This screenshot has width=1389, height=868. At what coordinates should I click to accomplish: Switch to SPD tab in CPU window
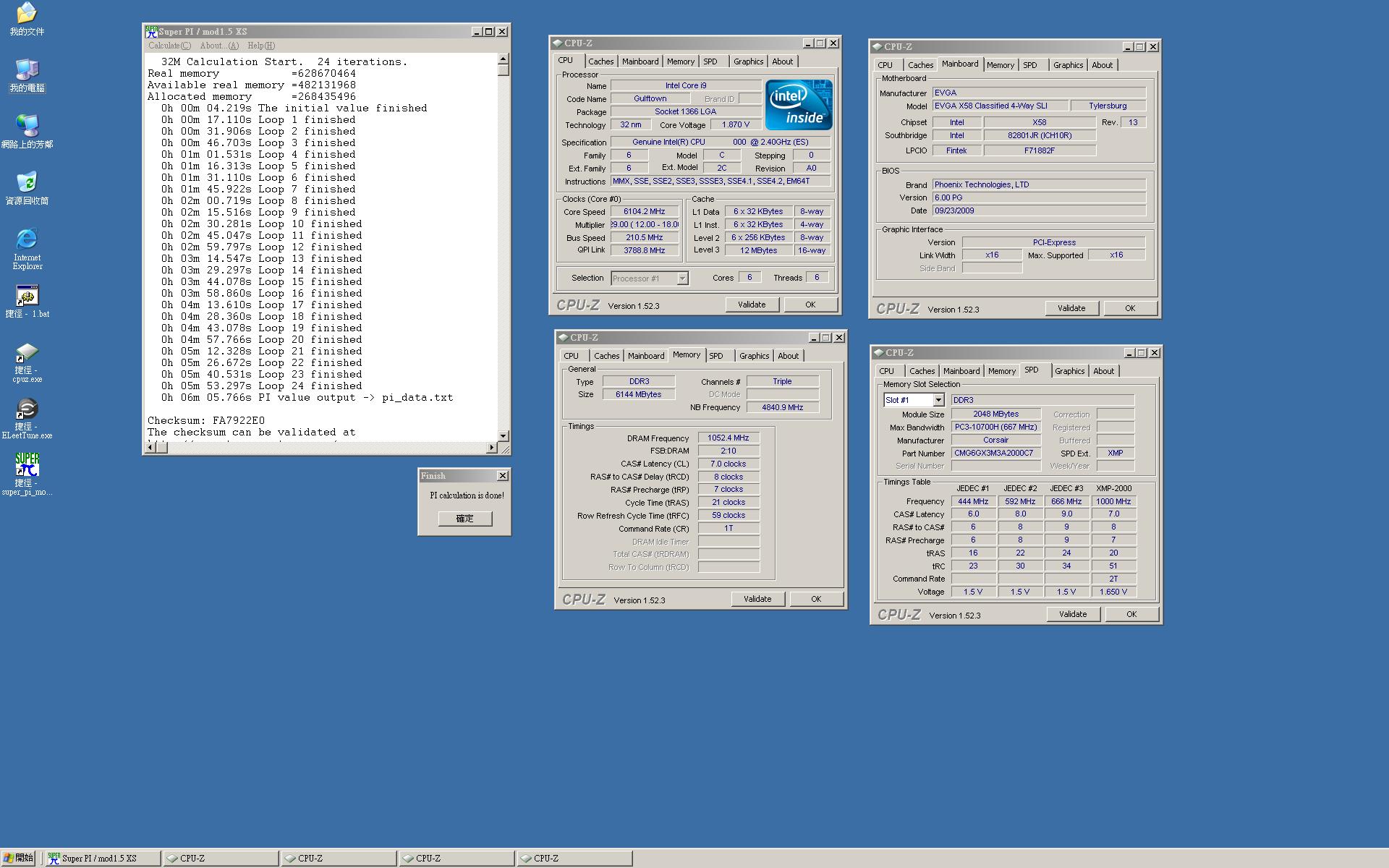(x=710, y=61)
